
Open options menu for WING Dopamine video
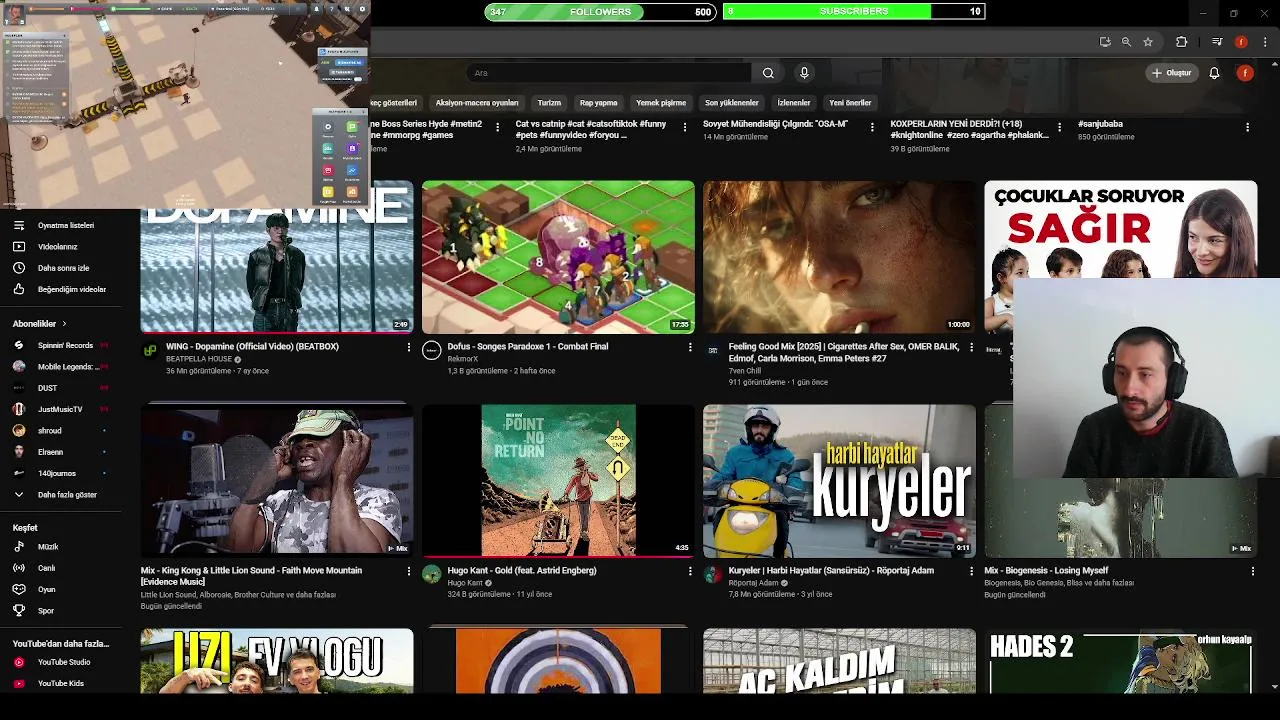point(408,347)
